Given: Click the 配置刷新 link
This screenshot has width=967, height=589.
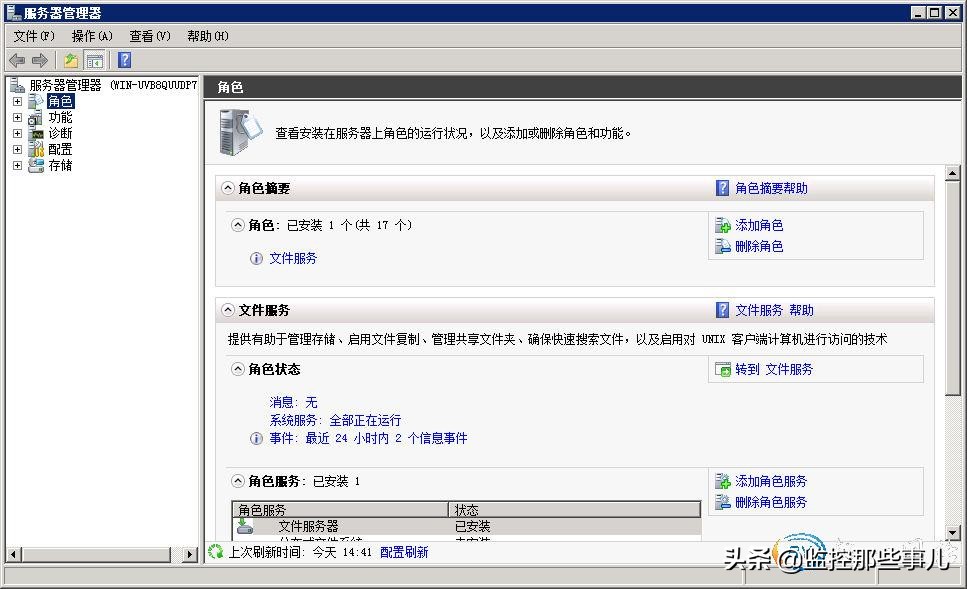Looking at the screenshot, I should click(x=404, y=551).
